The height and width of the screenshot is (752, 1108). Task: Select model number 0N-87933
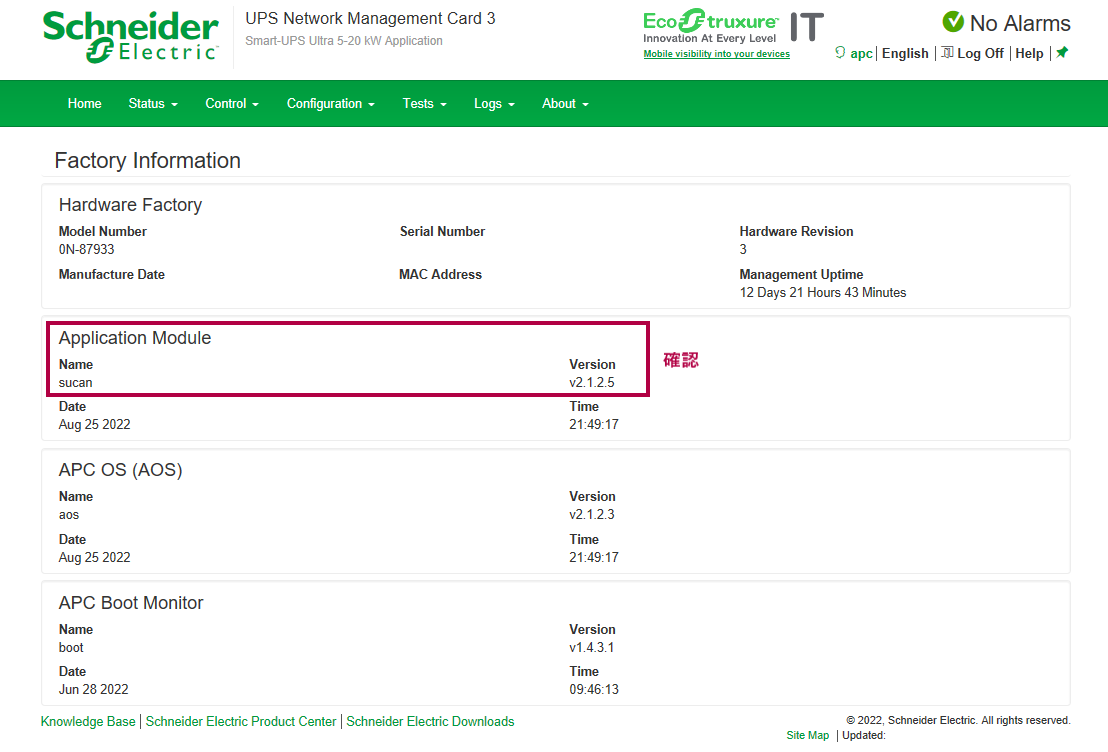[86, 249]
